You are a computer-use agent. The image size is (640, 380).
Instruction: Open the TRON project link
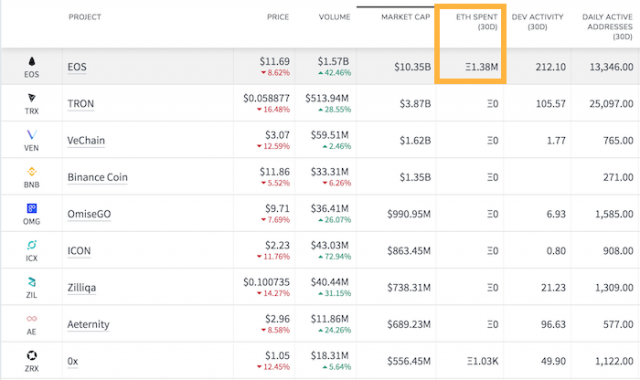[80, 104]
